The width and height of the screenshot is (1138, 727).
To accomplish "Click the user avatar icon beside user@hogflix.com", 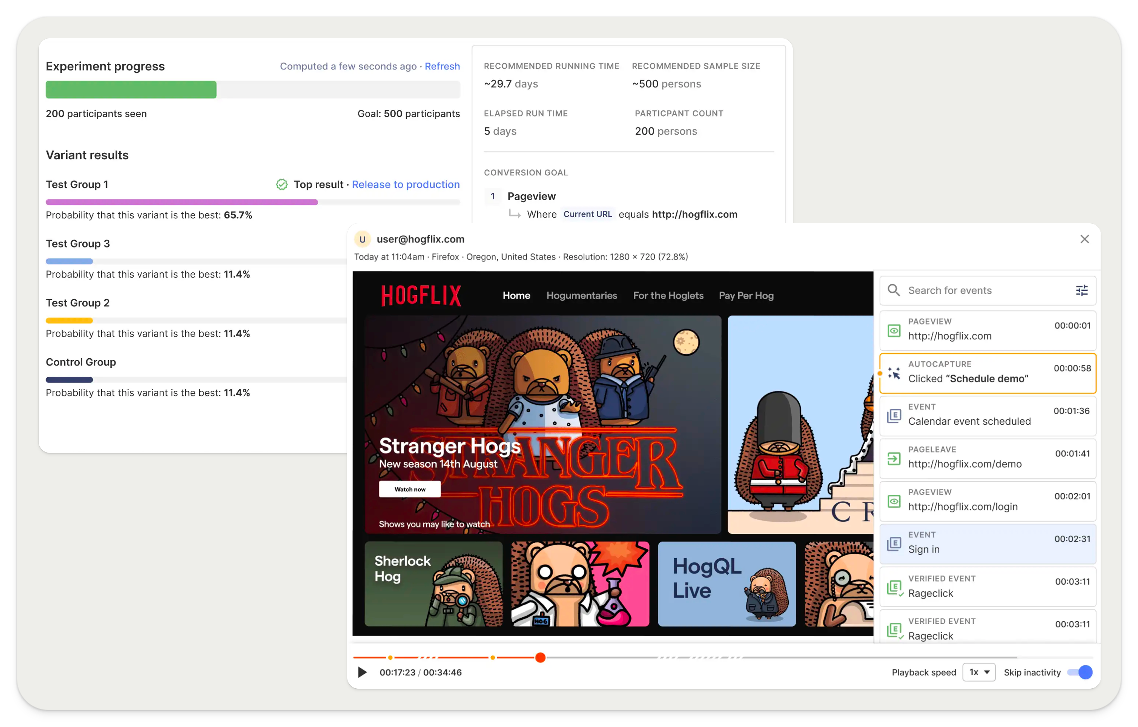I will coord(362,239).
